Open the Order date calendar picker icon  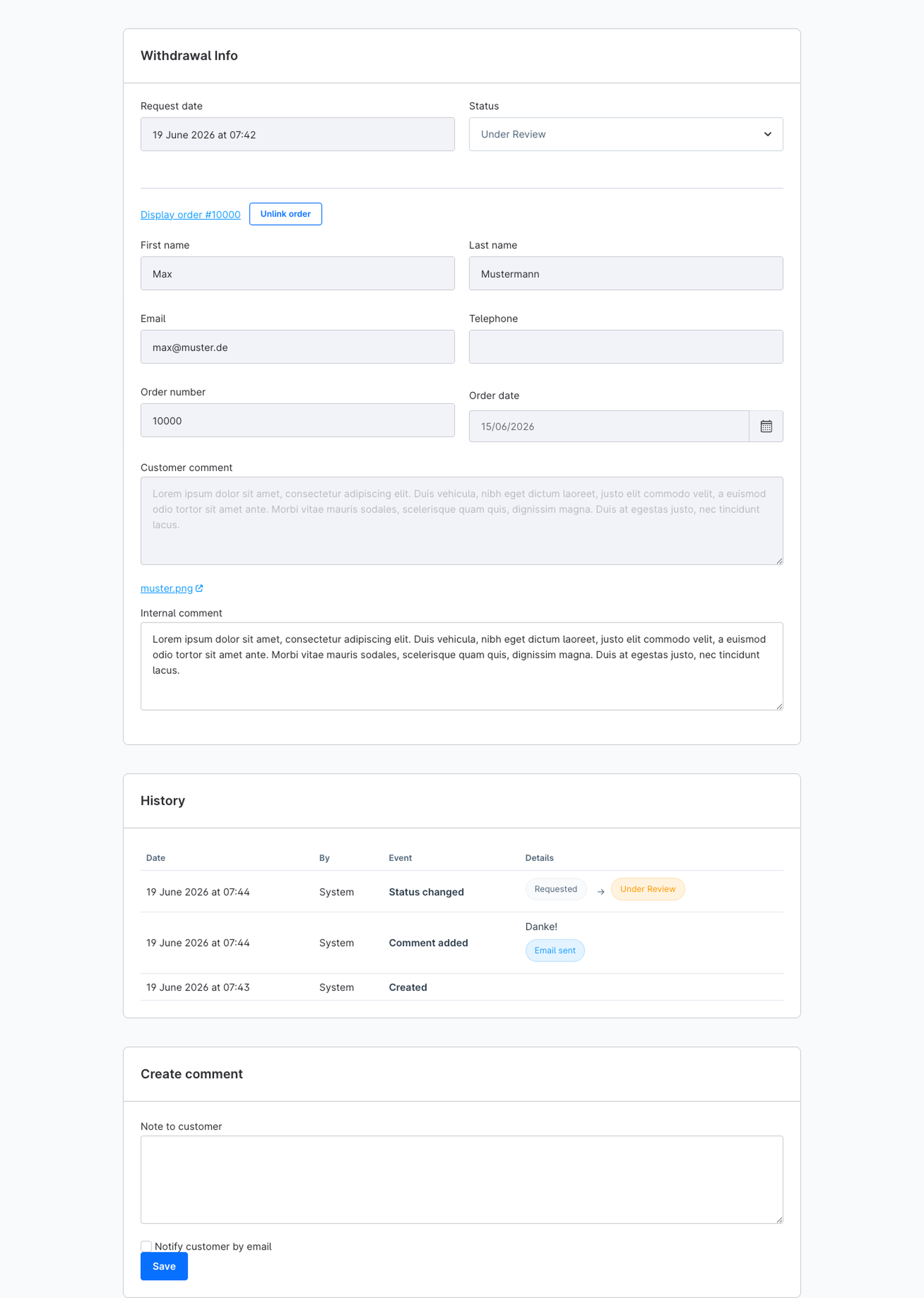[766, 426]
